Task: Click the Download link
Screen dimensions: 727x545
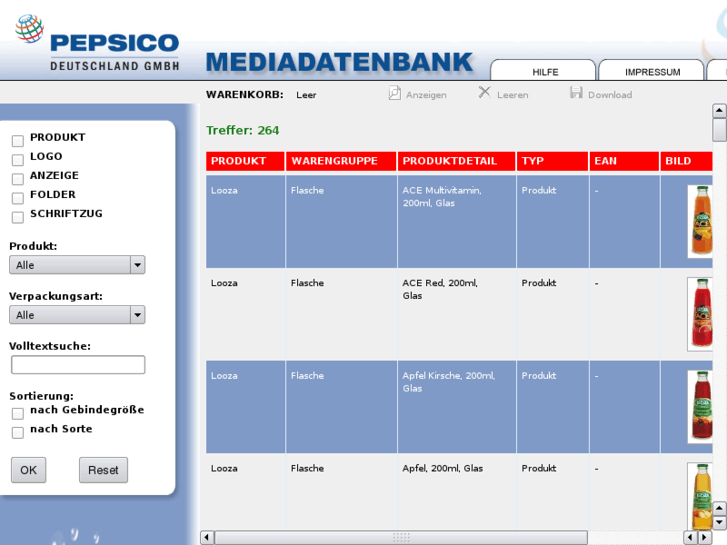Action: [610, 95]
